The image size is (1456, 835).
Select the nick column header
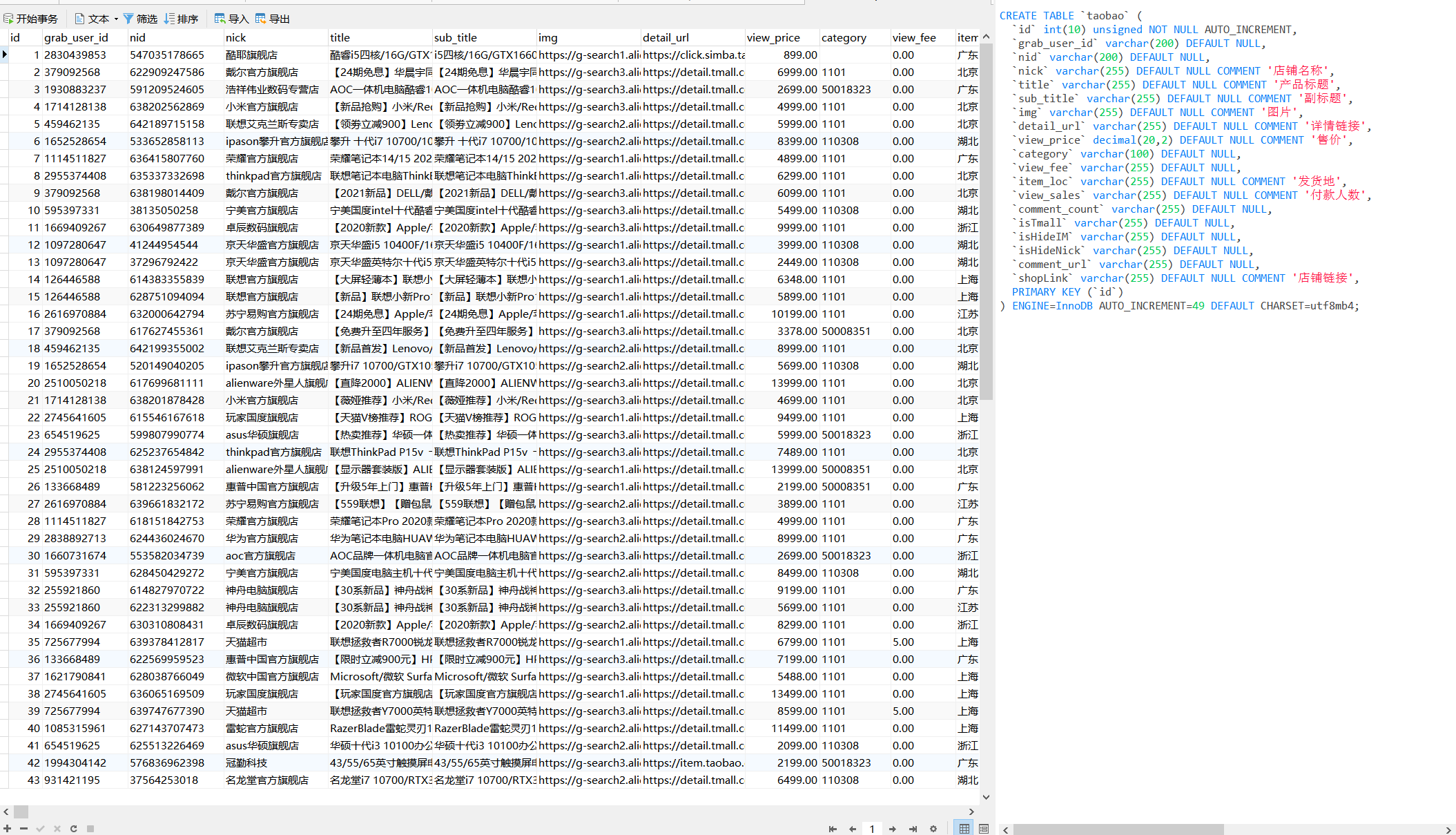(x=275, y=38)
